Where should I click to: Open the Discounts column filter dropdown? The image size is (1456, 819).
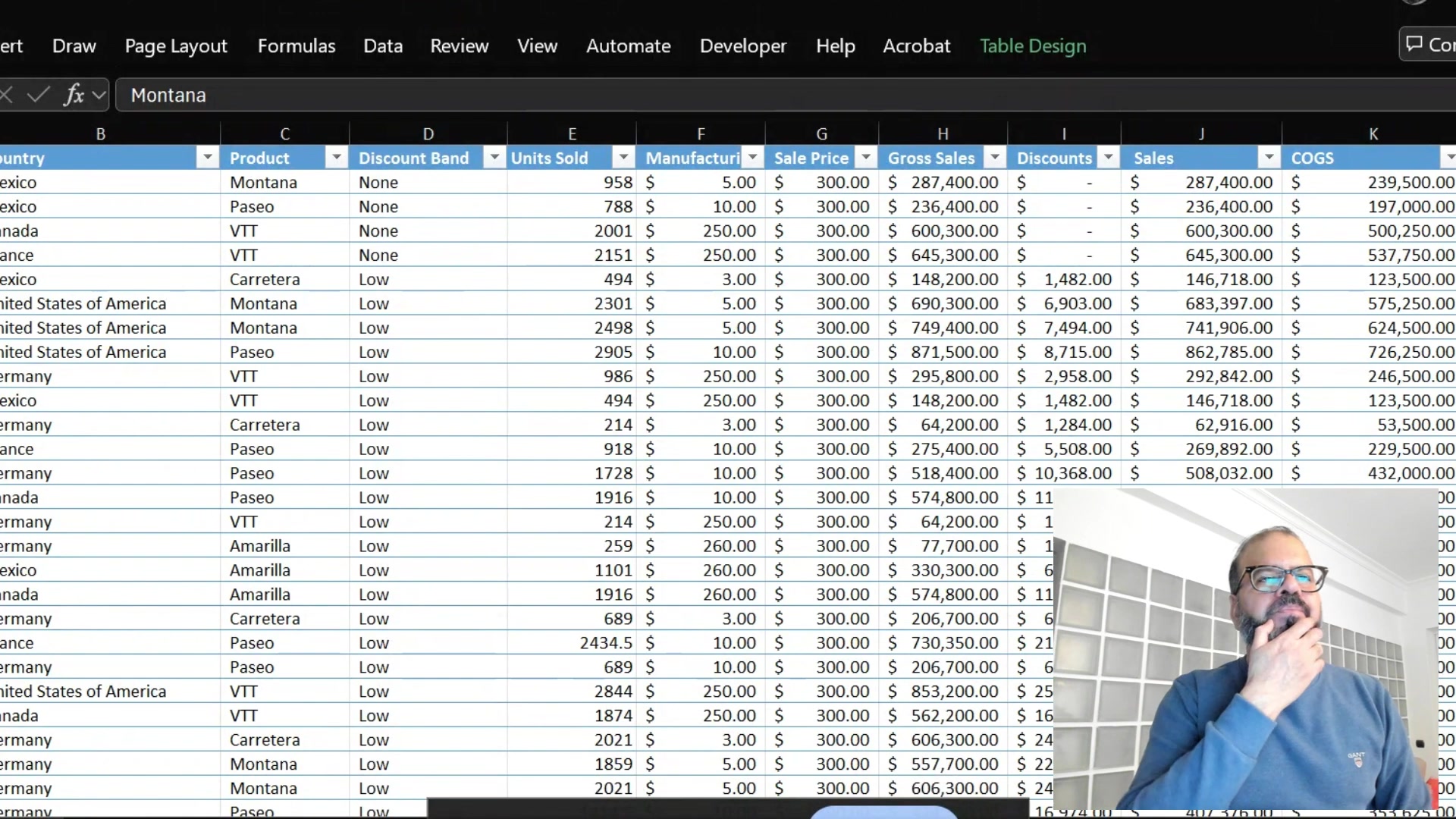coord(1108,158)
